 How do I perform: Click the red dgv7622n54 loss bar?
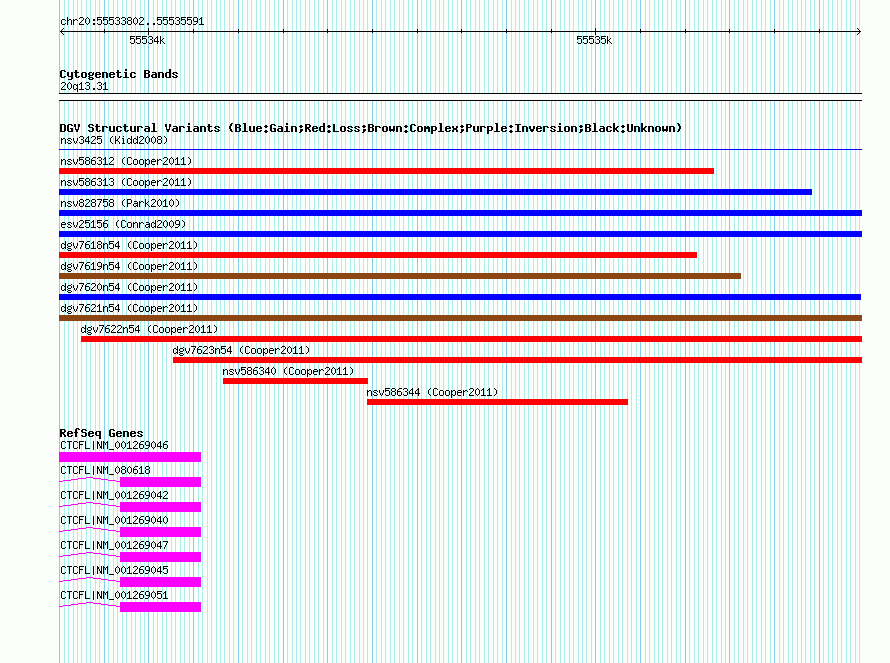[x=472, y=339]
